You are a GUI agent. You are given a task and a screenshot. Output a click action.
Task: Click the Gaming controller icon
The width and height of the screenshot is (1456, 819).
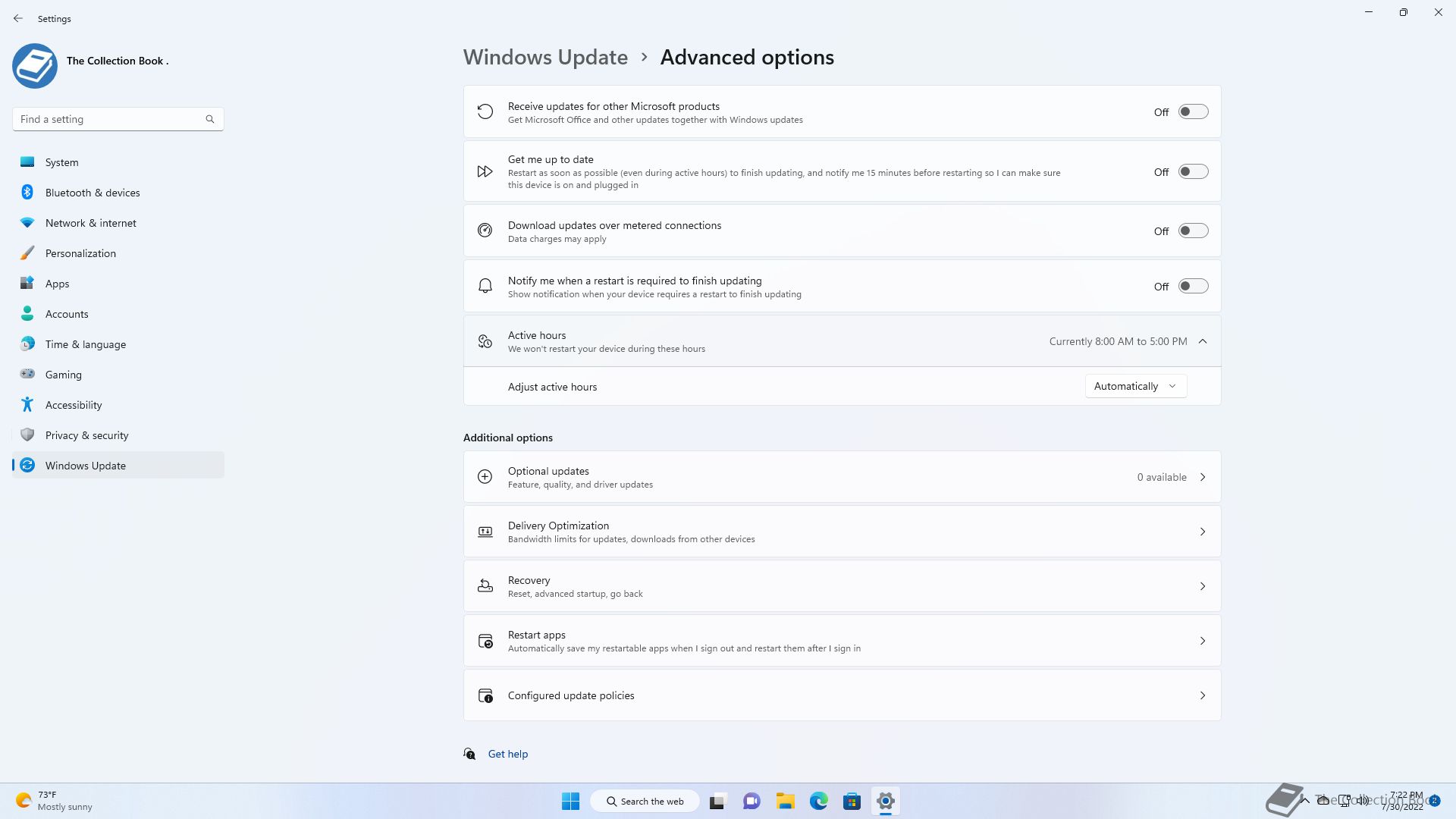(x=27, y=374)
